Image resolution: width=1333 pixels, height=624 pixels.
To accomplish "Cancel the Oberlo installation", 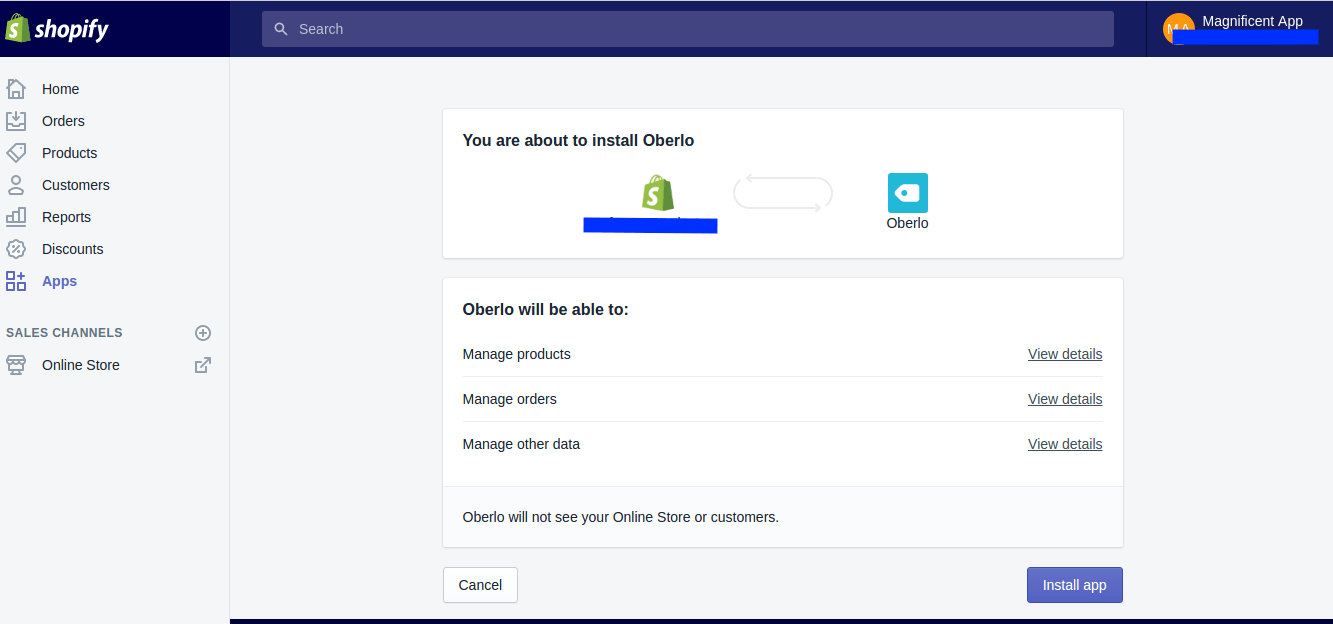I will click(x=480, y=585).
